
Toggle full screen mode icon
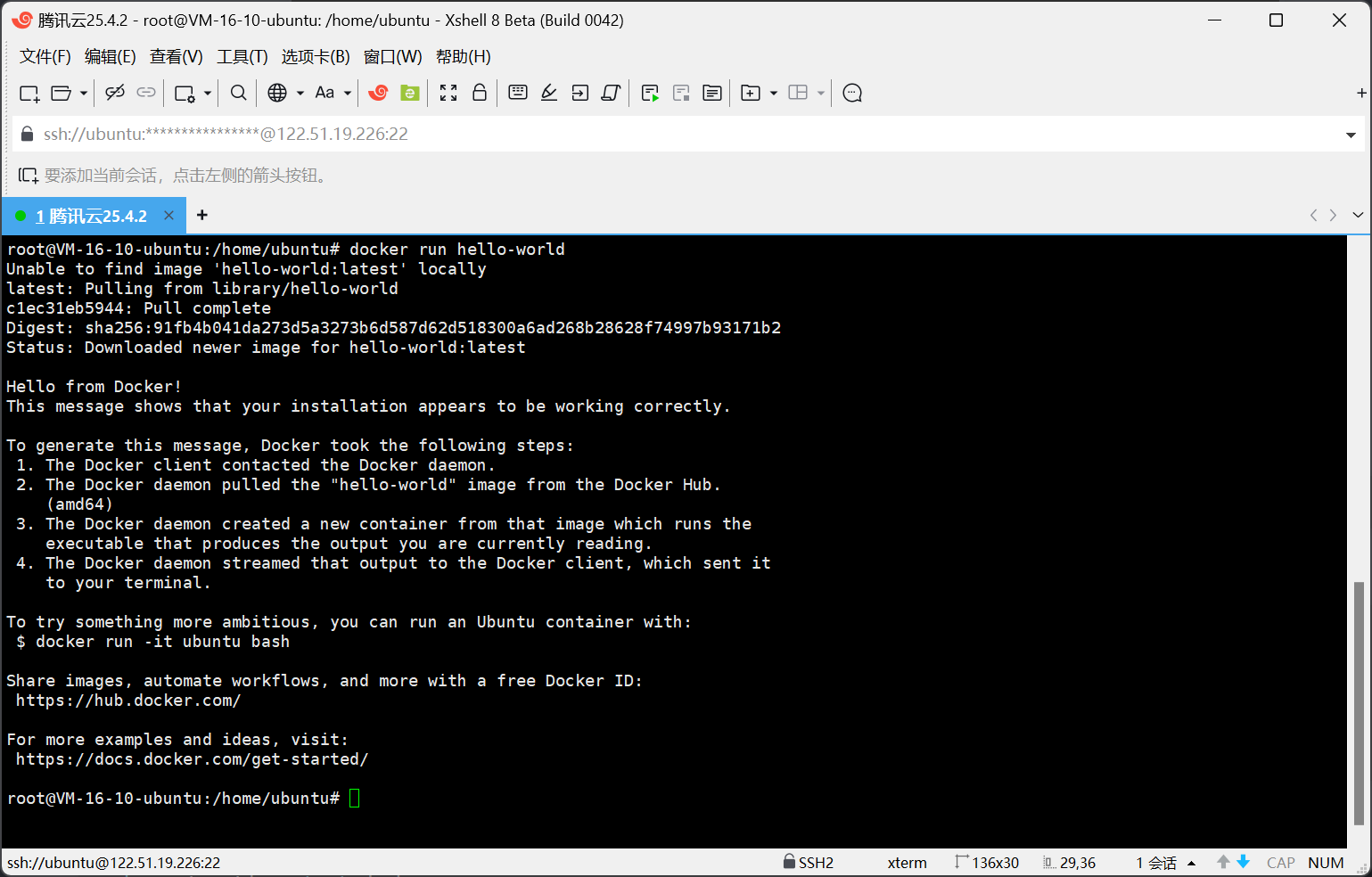point(448,93)
